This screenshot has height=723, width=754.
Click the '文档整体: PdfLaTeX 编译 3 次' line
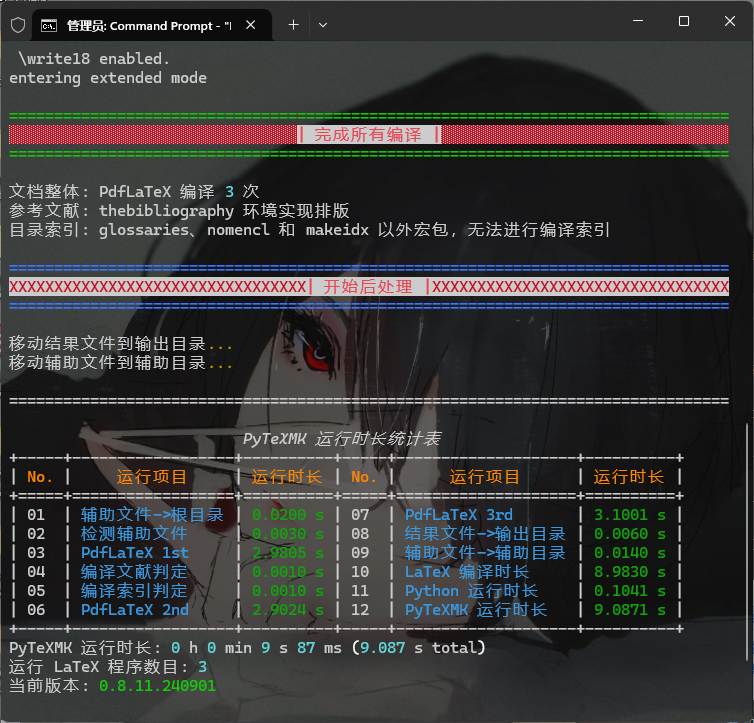click(134, 192)
